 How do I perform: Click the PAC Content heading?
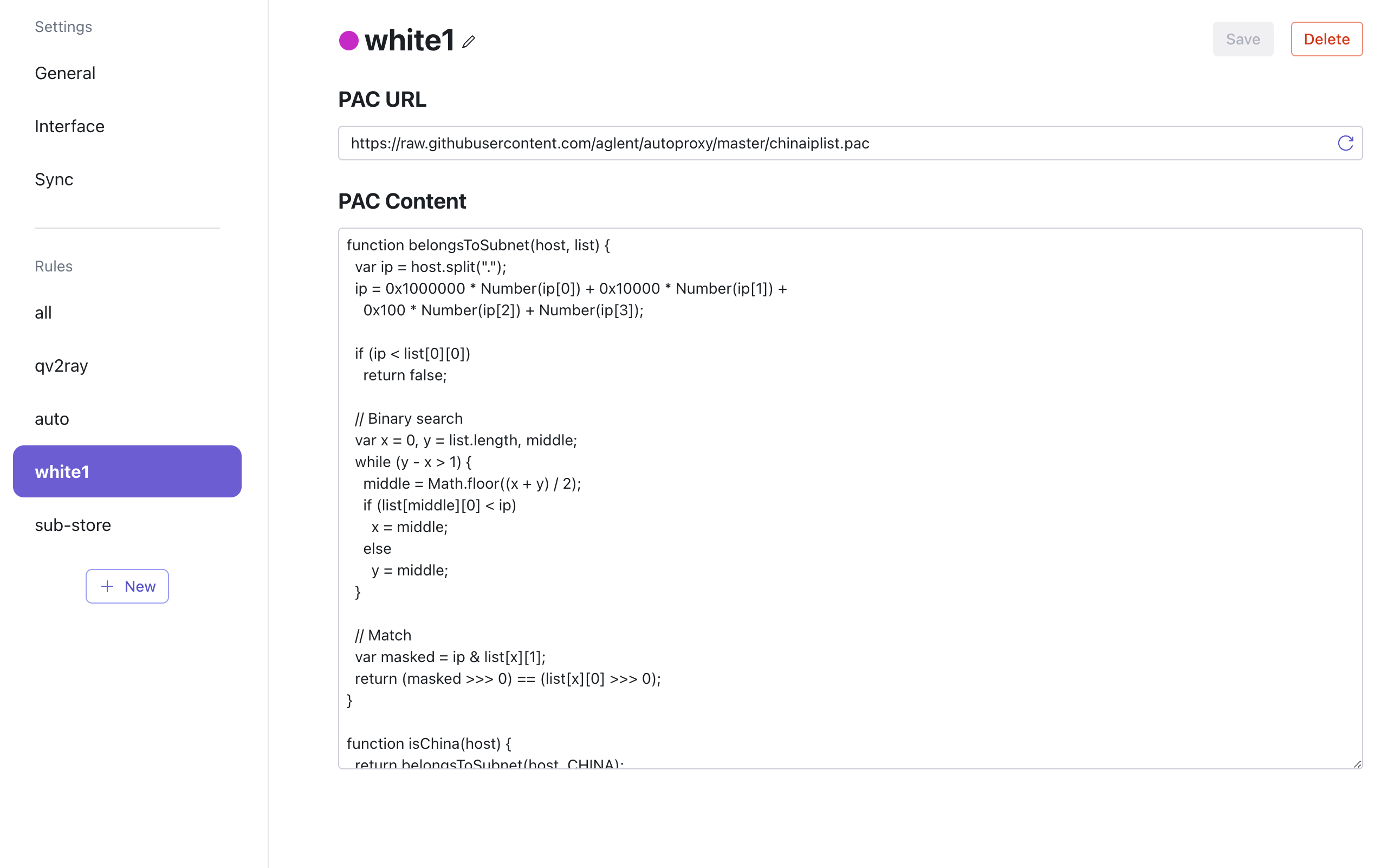pyautogui.click(x=402, y=201)
